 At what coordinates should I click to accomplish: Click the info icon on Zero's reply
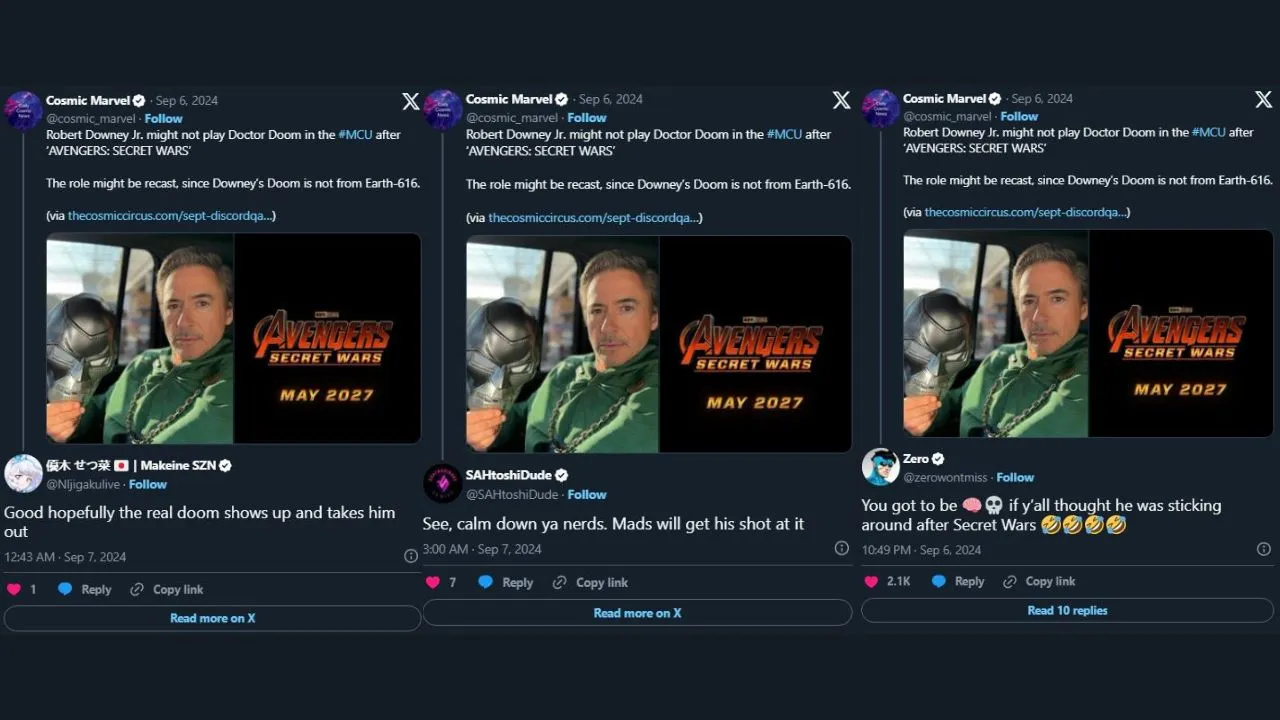(1264, 549)
